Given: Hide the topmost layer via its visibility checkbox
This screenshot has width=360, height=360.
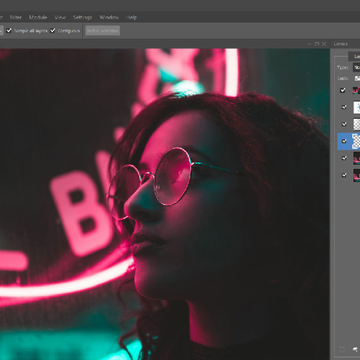Looking at the screenshot, I should point(342,90).
